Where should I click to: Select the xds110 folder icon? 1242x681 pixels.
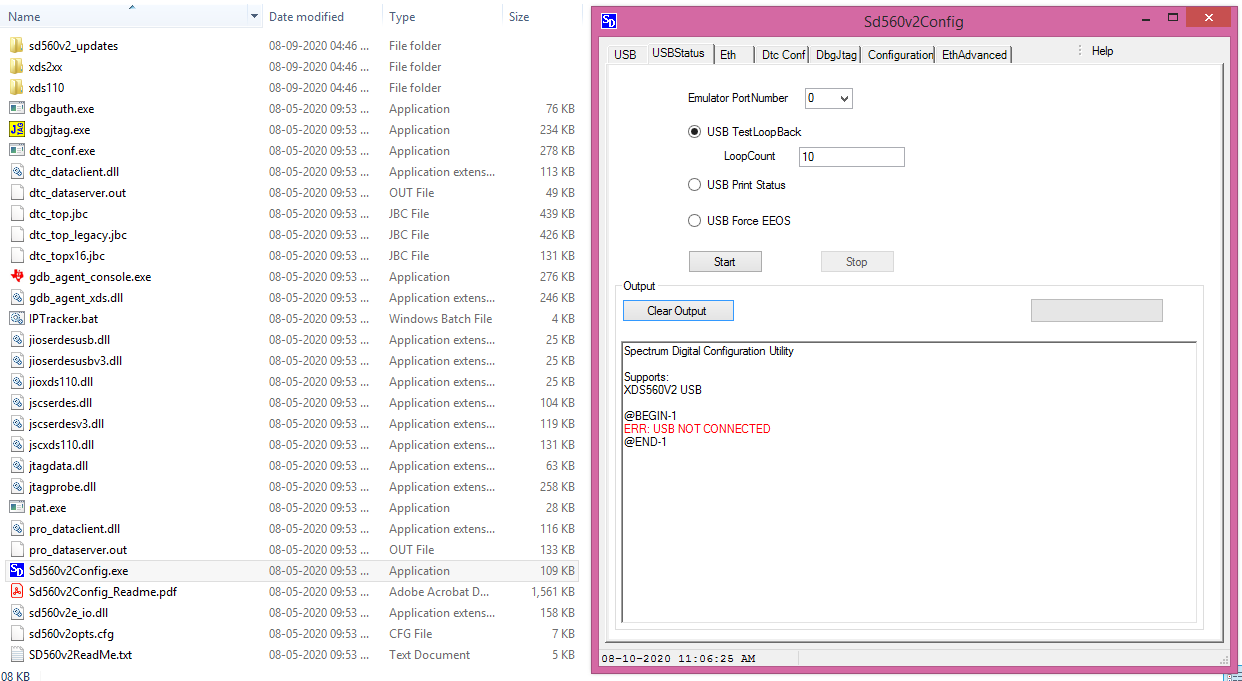pyautogui.click(x=16, y=88)
